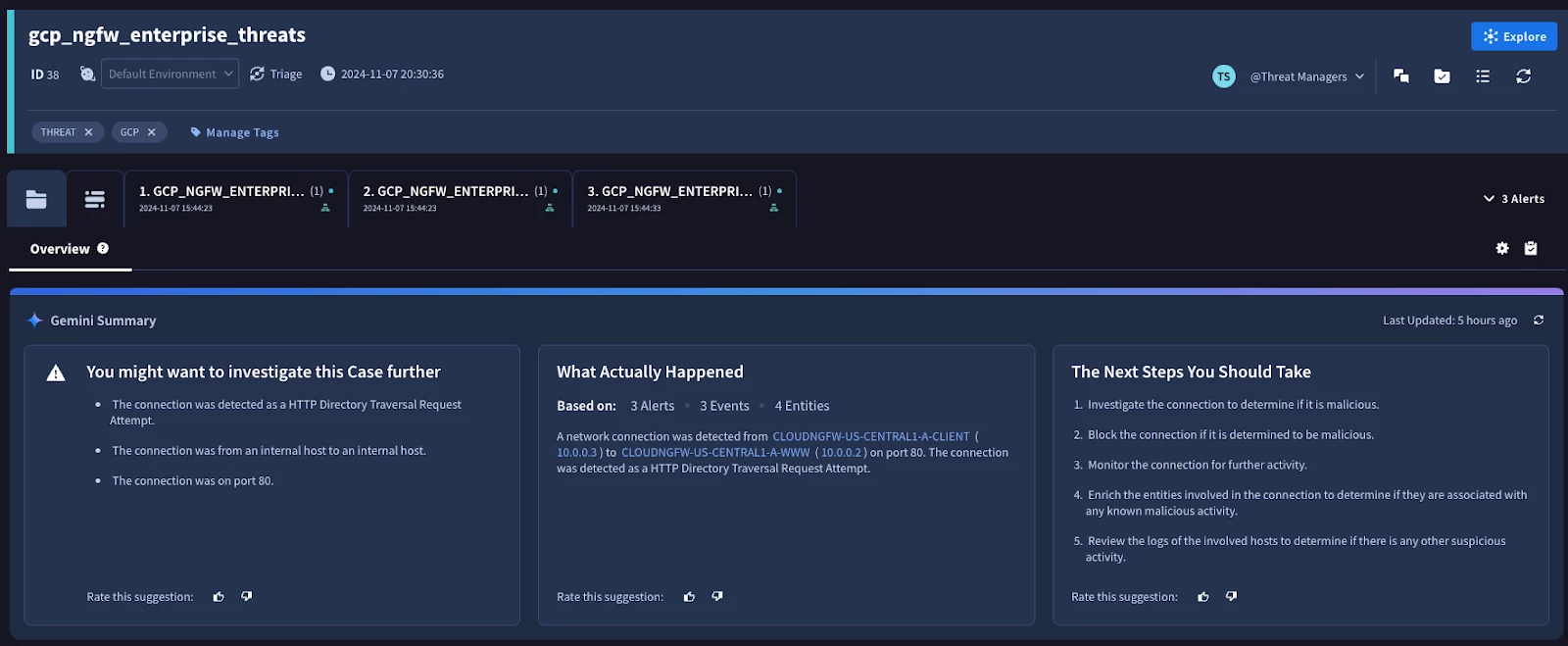1568x646 pixels.
Task: Thumbs up the Next Steps card
Action: pos(1203,596)
